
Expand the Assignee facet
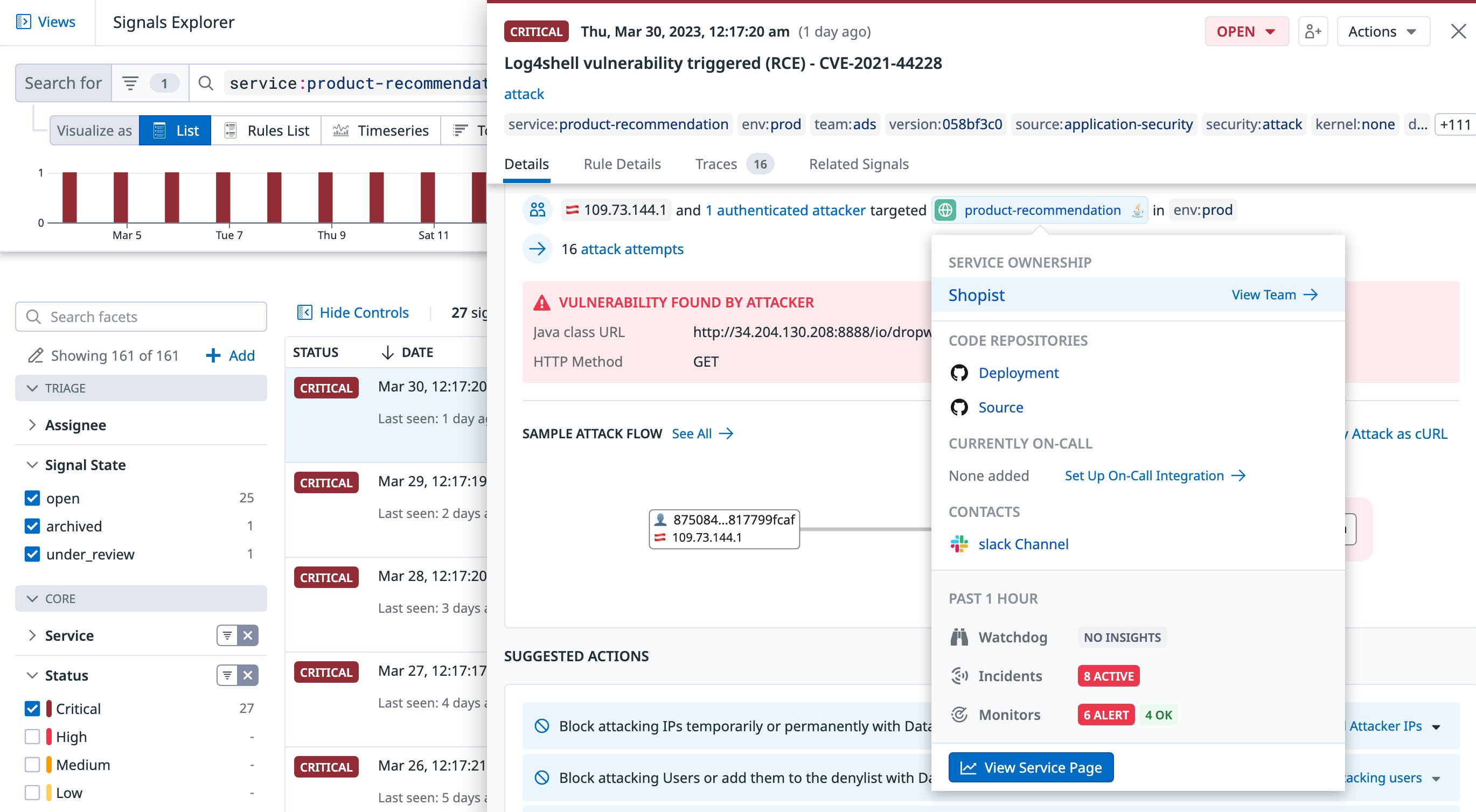(33, 425)
